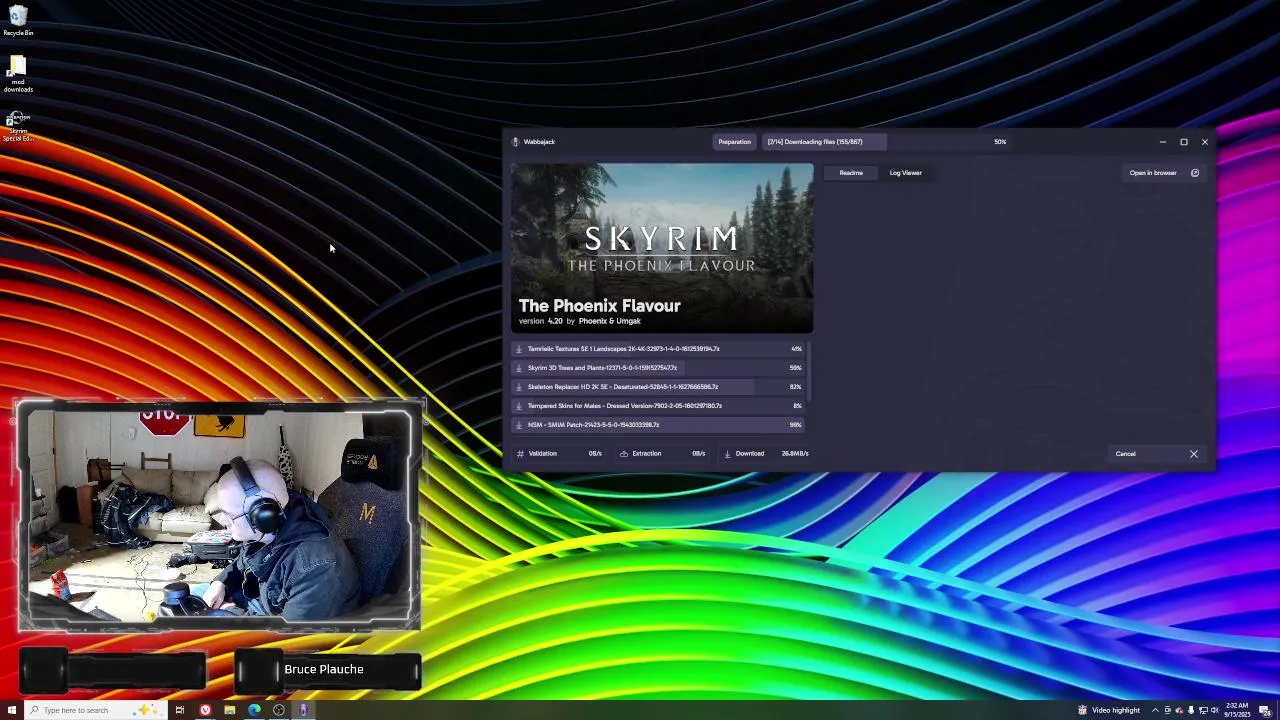Click the Validation hash icon

point(520,454)
